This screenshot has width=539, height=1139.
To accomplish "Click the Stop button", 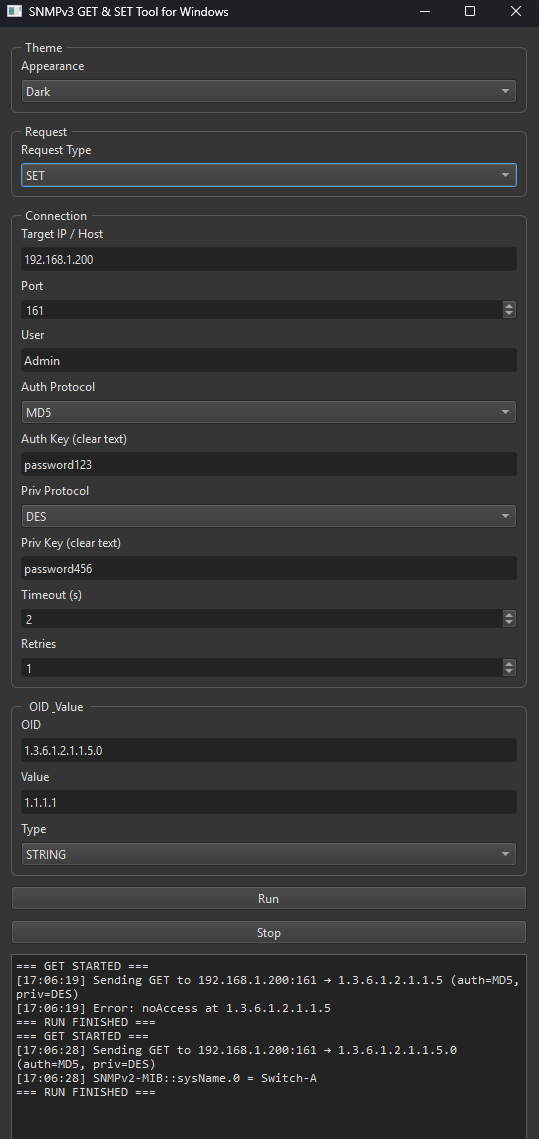I will pos(268,933).
